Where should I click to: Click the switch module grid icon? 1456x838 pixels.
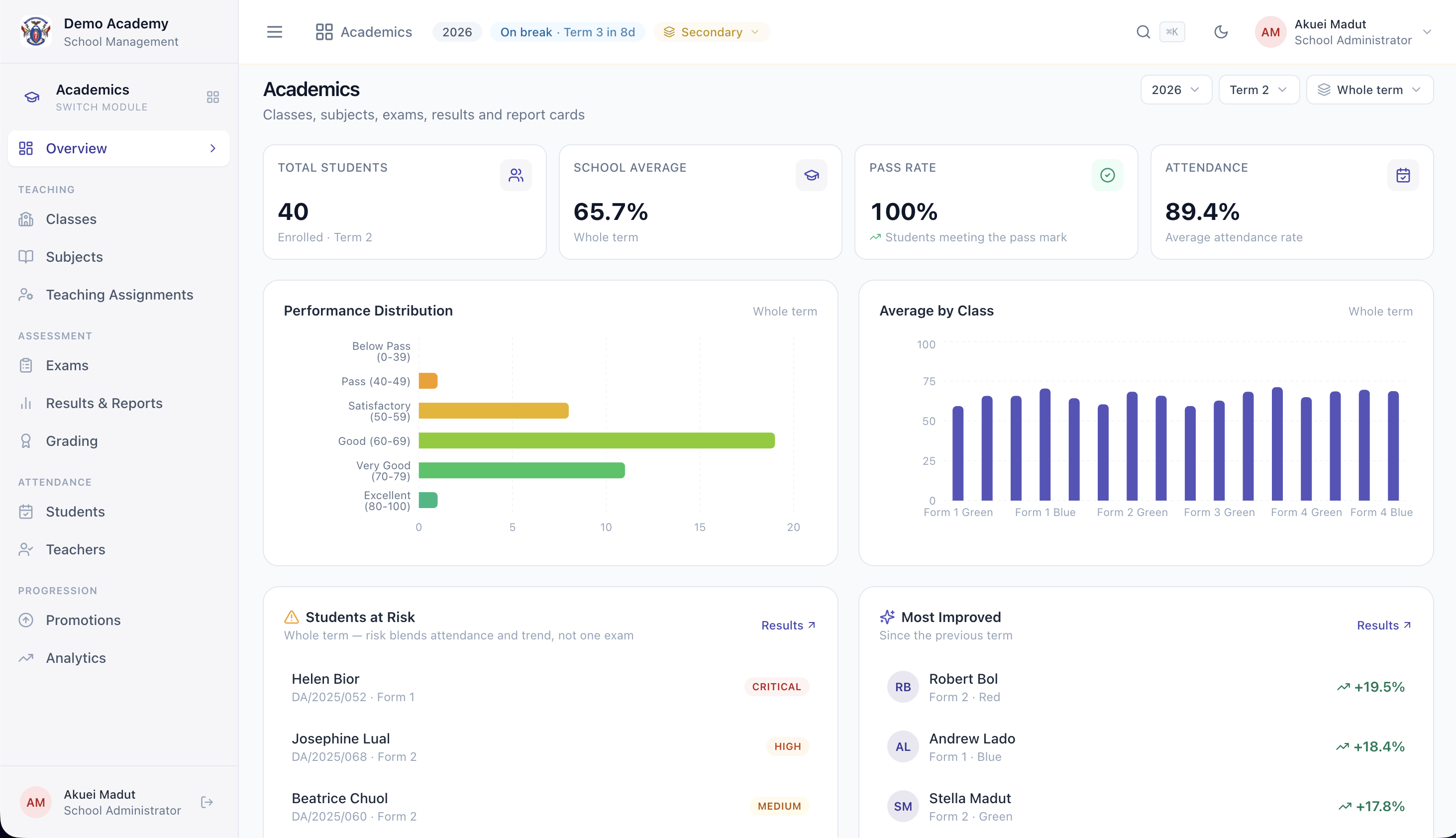(213, 97)
